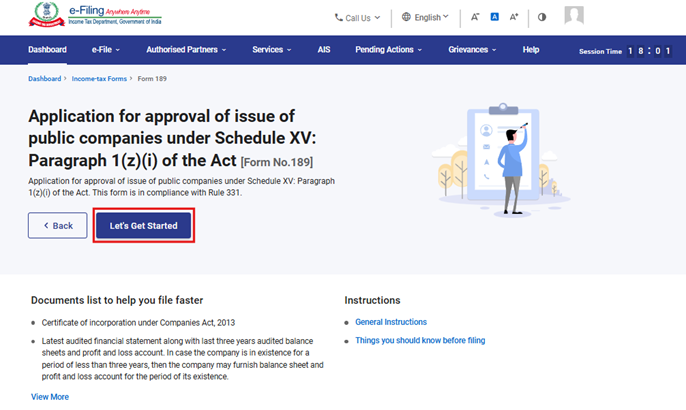Increase font size with A+ icon
The image size is (686, 410).
(x=514, y=17)
